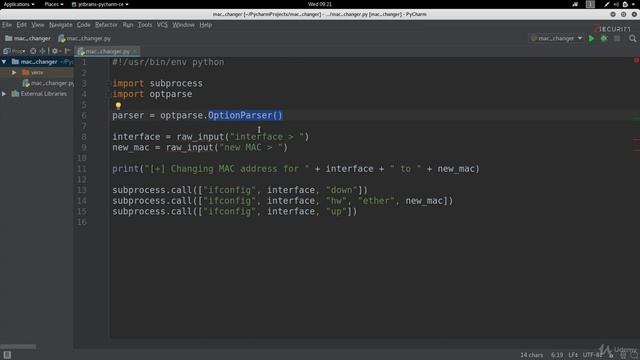Start debugging with the green bug icon
This screenshot has width=640, height=360.
tap(604, 38)
